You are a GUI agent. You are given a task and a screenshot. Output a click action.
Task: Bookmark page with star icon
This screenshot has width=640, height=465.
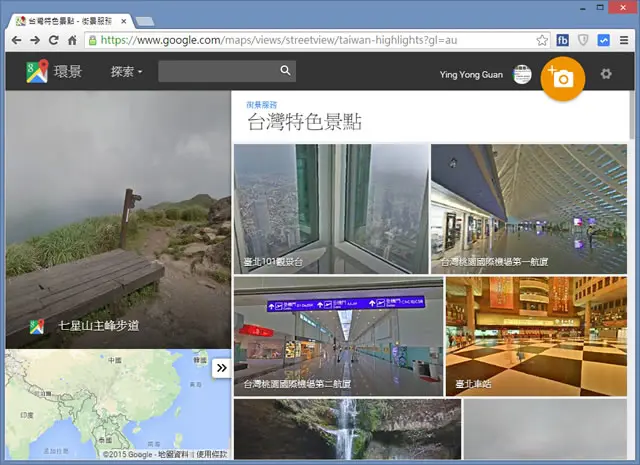click(x=542, y=40)
